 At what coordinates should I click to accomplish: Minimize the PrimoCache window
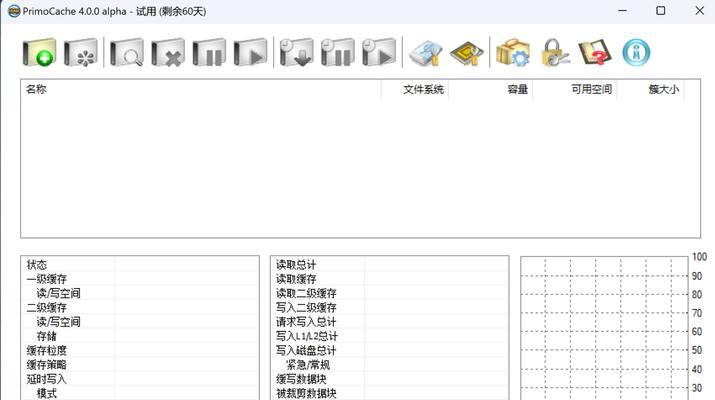coord(622,10)
